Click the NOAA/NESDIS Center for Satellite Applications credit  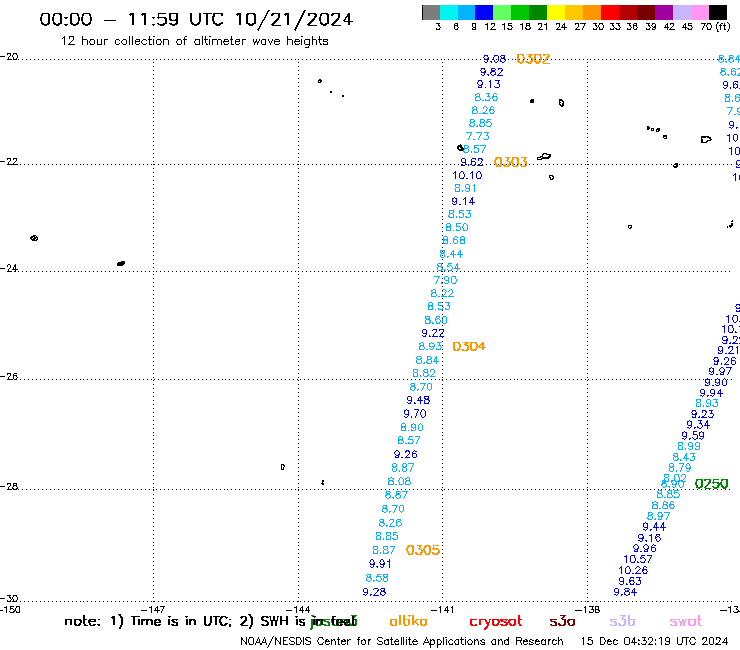point(402,641)
